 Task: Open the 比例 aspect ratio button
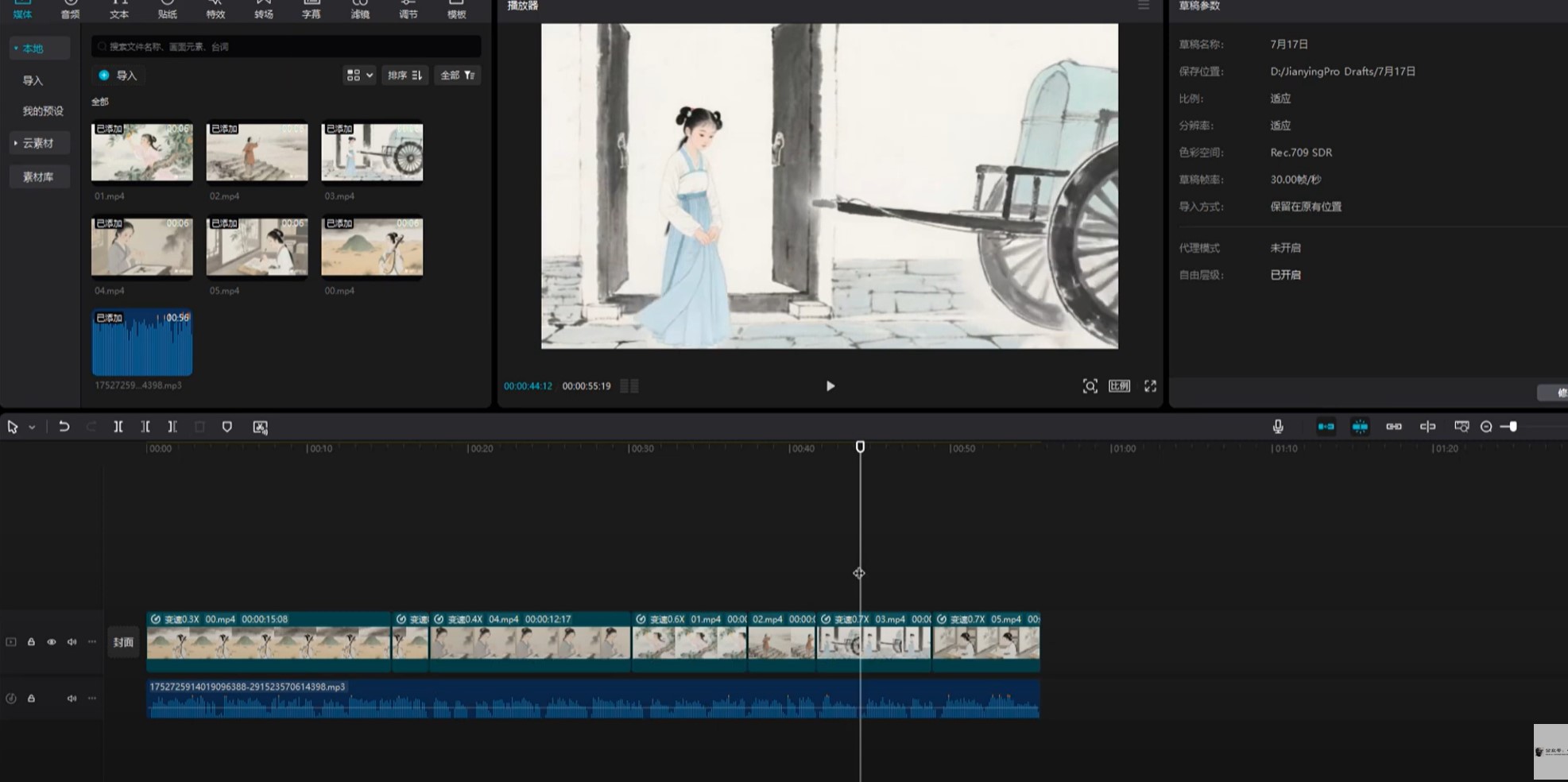pyautogui.click(x=1119, y=386)
